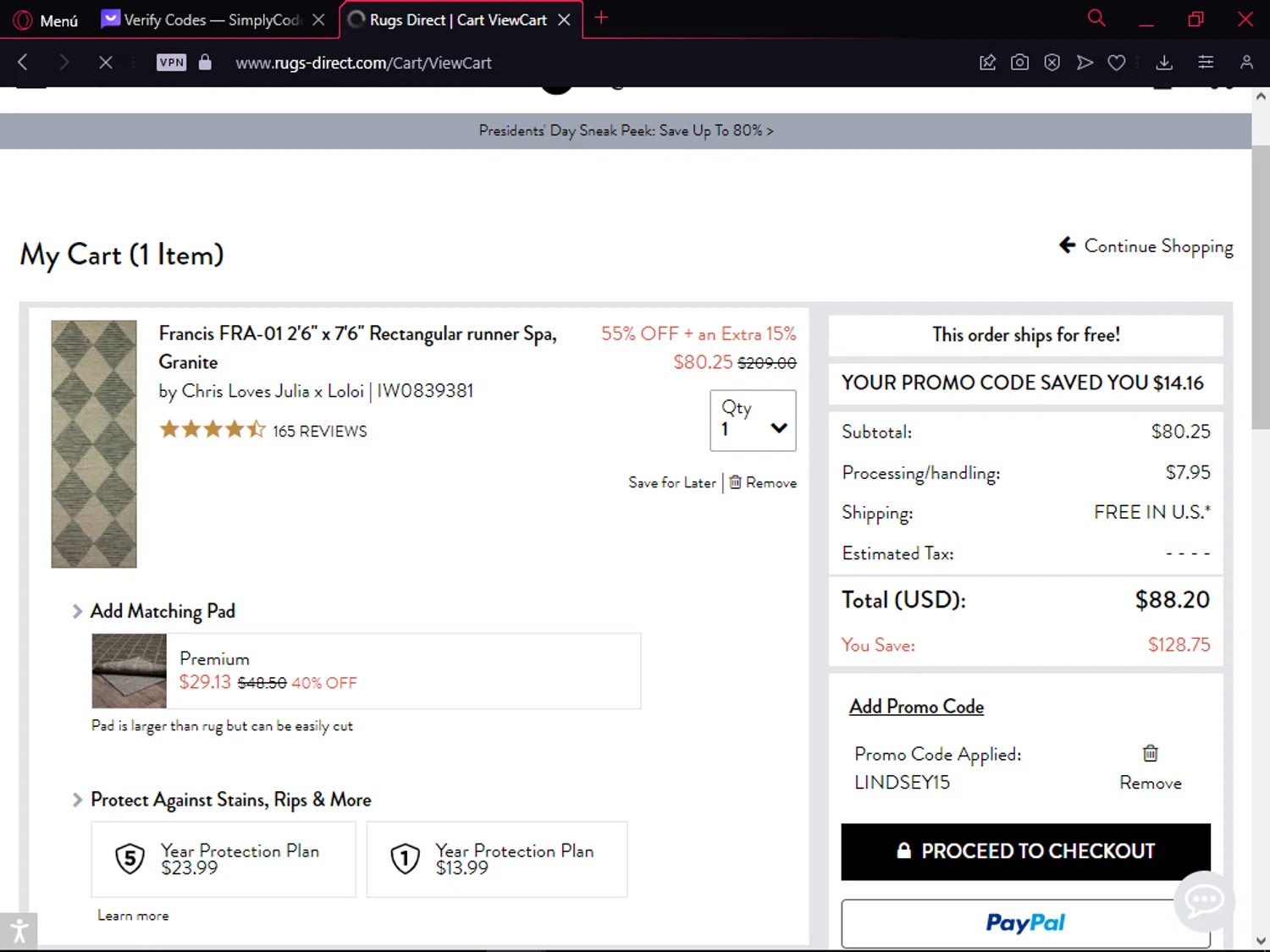Viewport: 1270px width, 952px height.
Task: Open the Francis runner rug thumbnail
Action: (94, 443)
